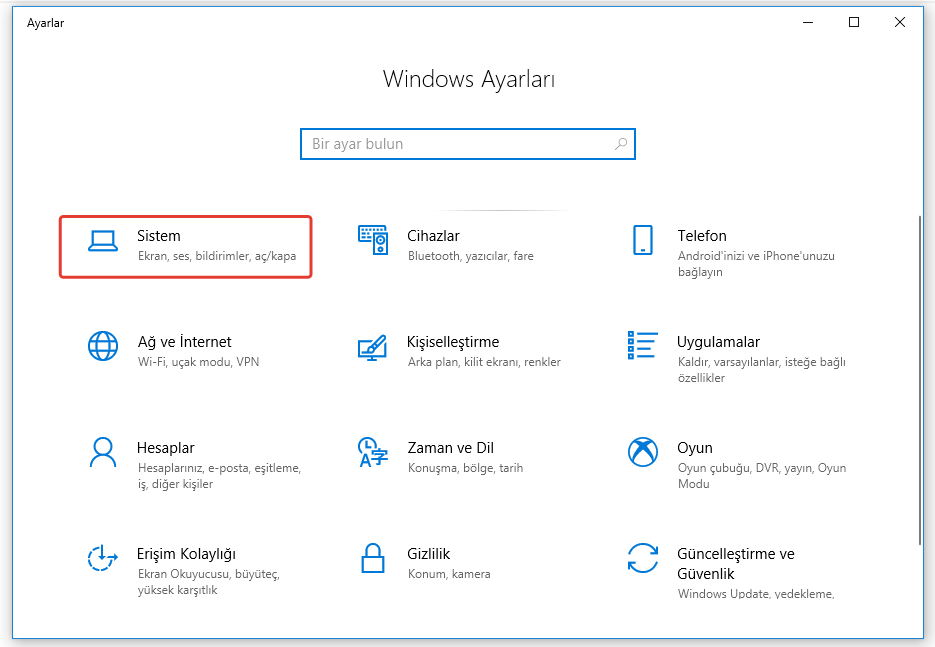Open Erişim Kolaylığı dashed clock icon

(x=103, y=558)
